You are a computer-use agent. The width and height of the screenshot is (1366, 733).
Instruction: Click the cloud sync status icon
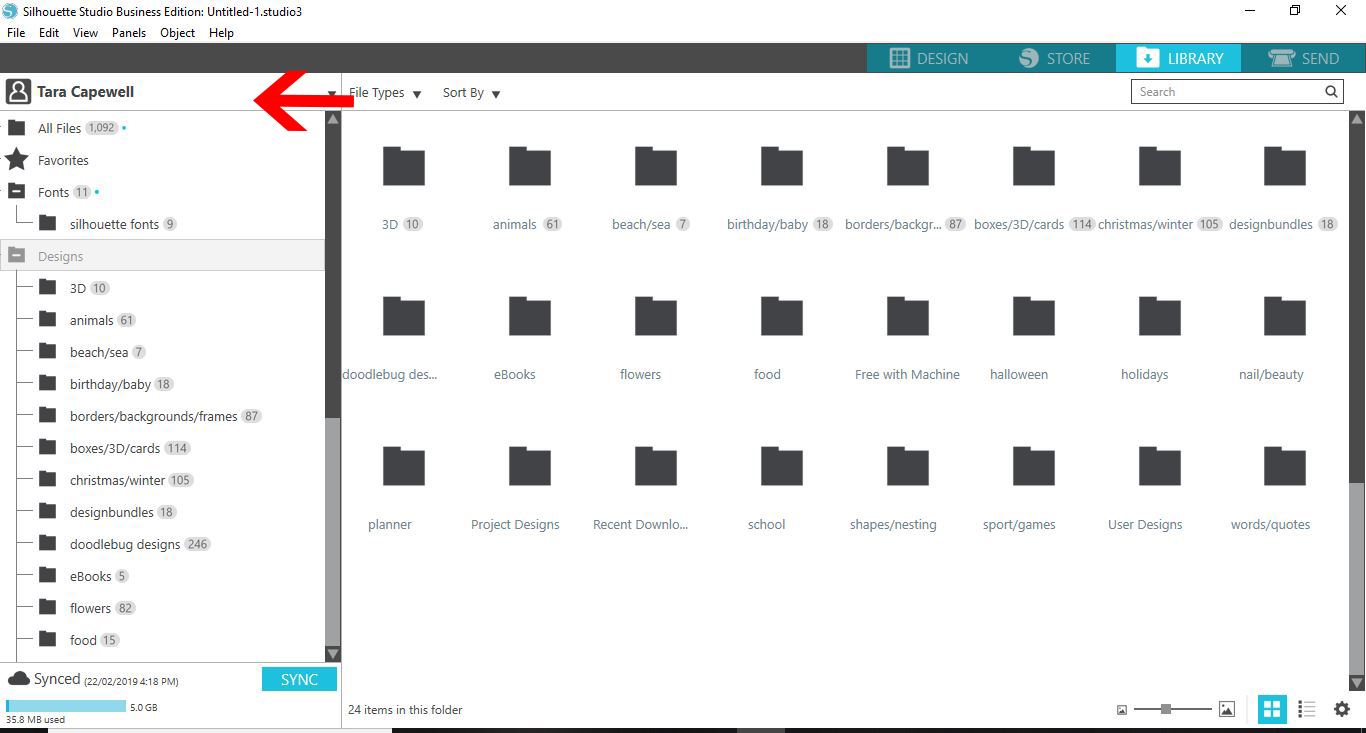point(18,679)
